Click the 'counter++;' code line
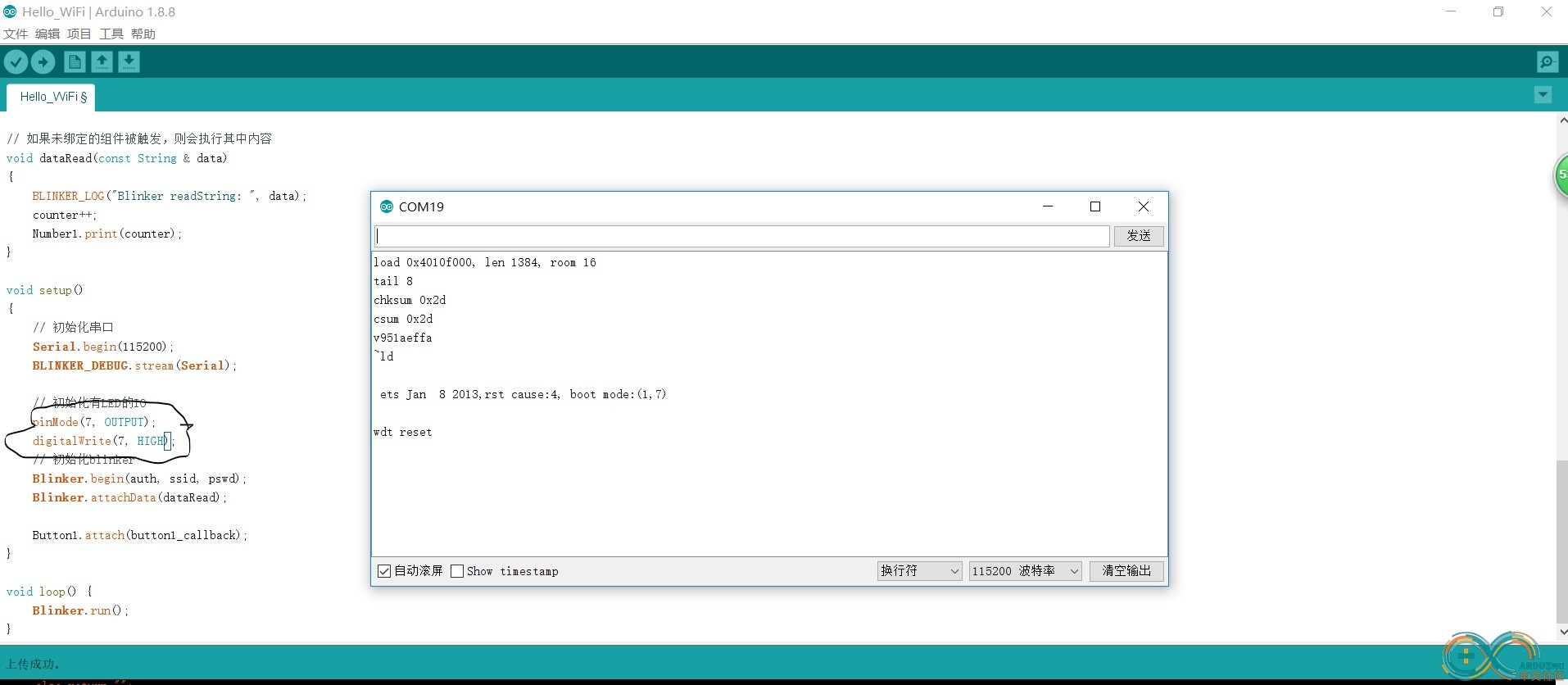The image size is (1568, 685). 65,215
